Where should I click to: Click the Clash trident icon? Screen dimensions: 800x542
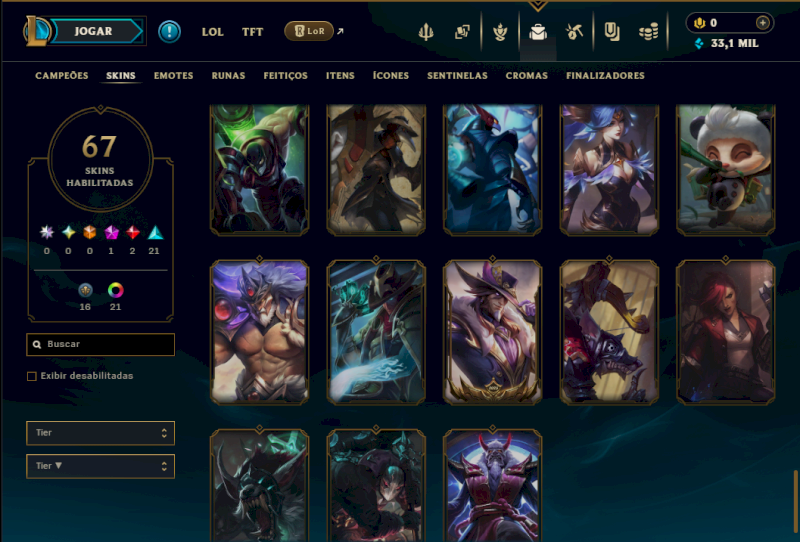click(426, 32)
